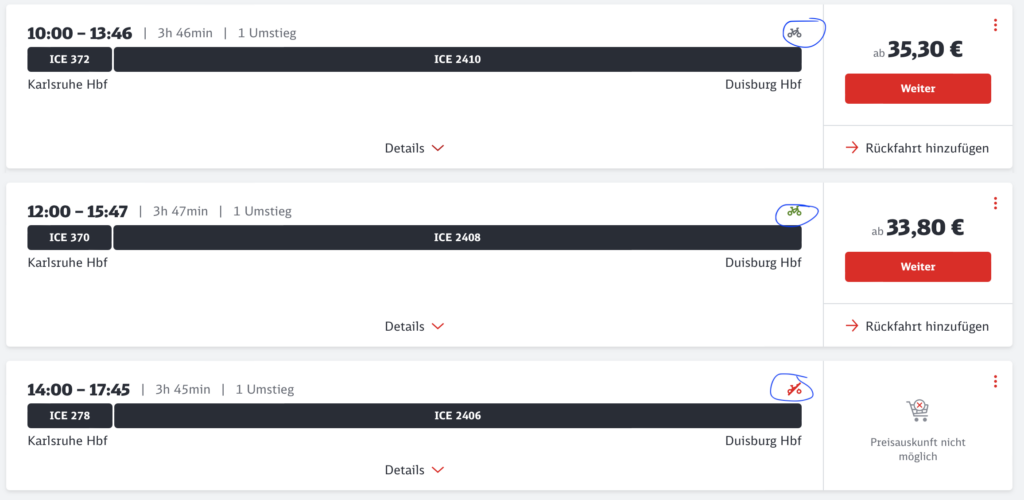Expand Details of the 14:00 – 17:45 connection
The width and height of the screenshot is (1024, 500).
tap(415, 470)
